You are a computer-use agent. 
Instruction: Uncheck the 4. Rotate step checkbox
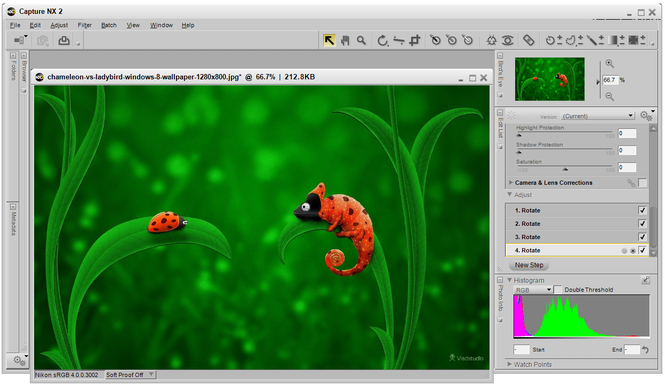point(642,250)
